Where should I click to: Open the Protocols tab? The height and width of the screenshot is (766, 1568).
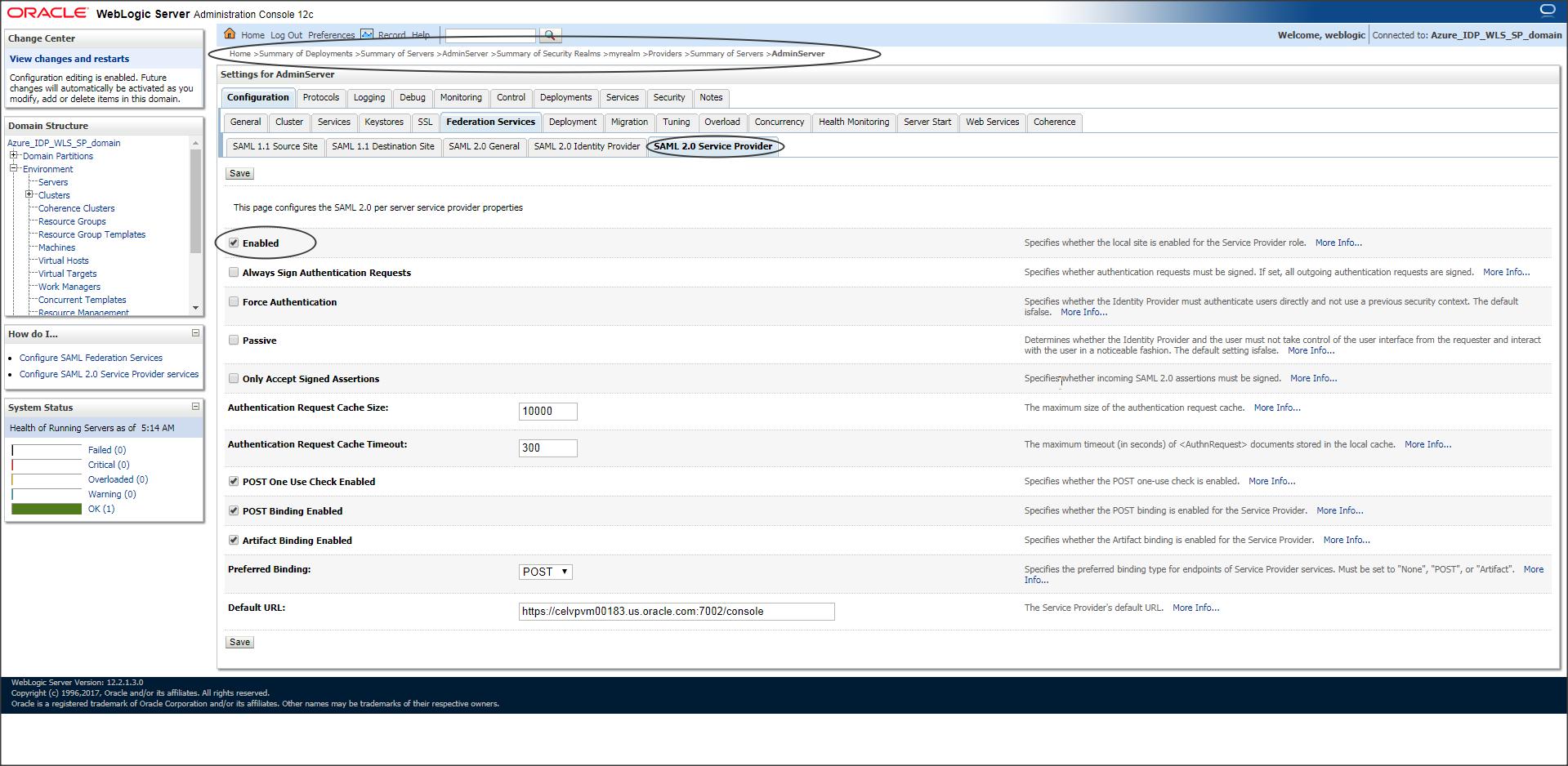[321, 97]
